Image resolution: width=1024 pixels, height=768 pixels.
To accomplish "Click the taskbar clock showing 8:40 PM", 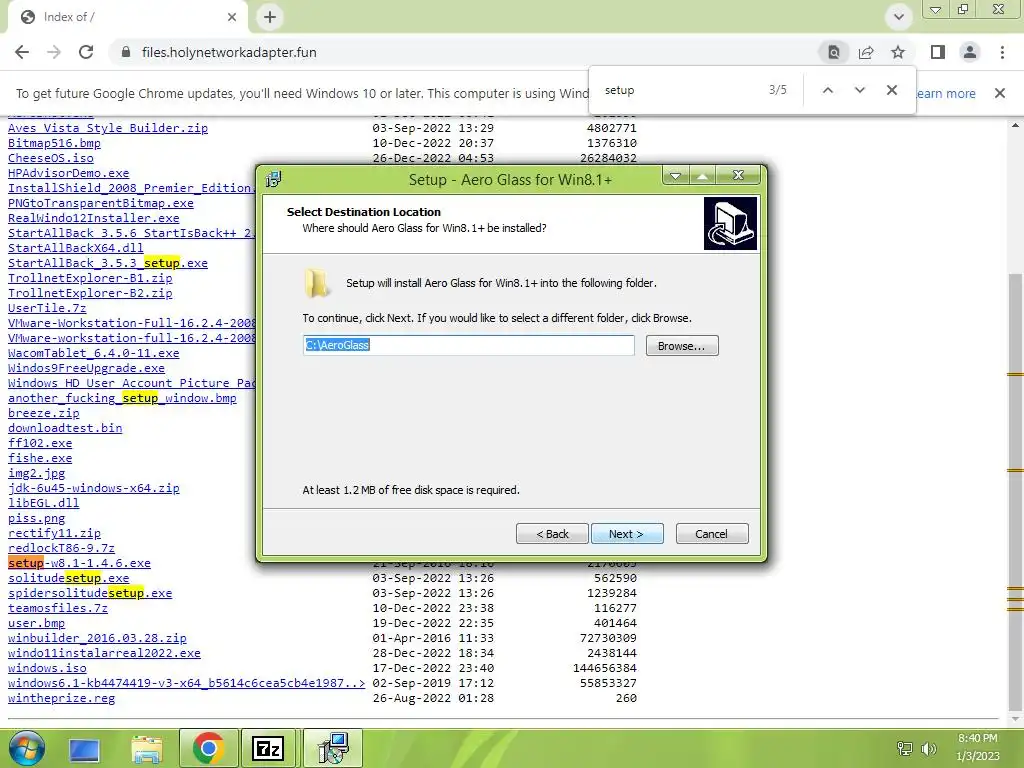I will pyautogui.click(x=978, y=747).
